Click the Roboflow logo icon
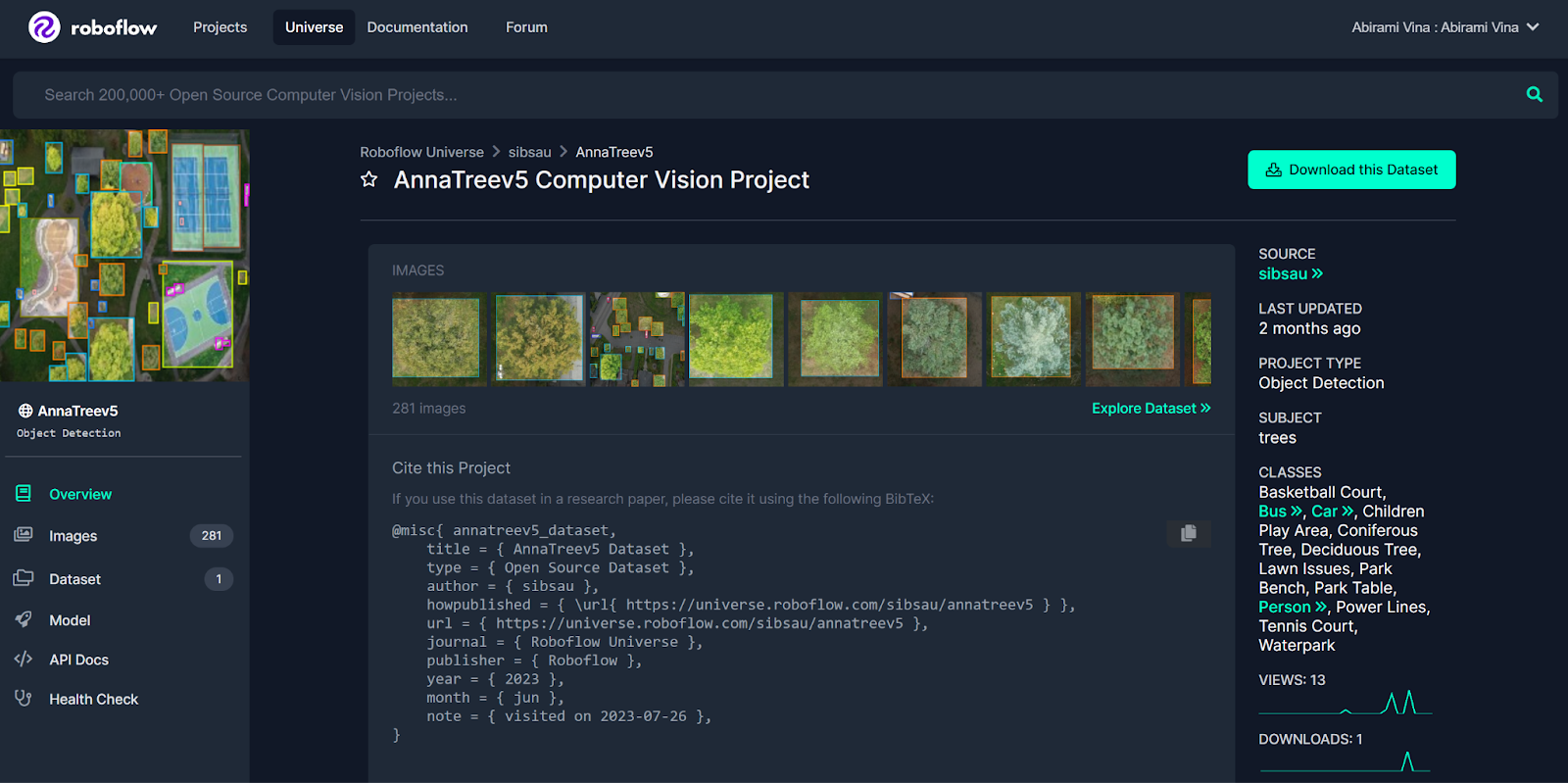 pos(44,27)
